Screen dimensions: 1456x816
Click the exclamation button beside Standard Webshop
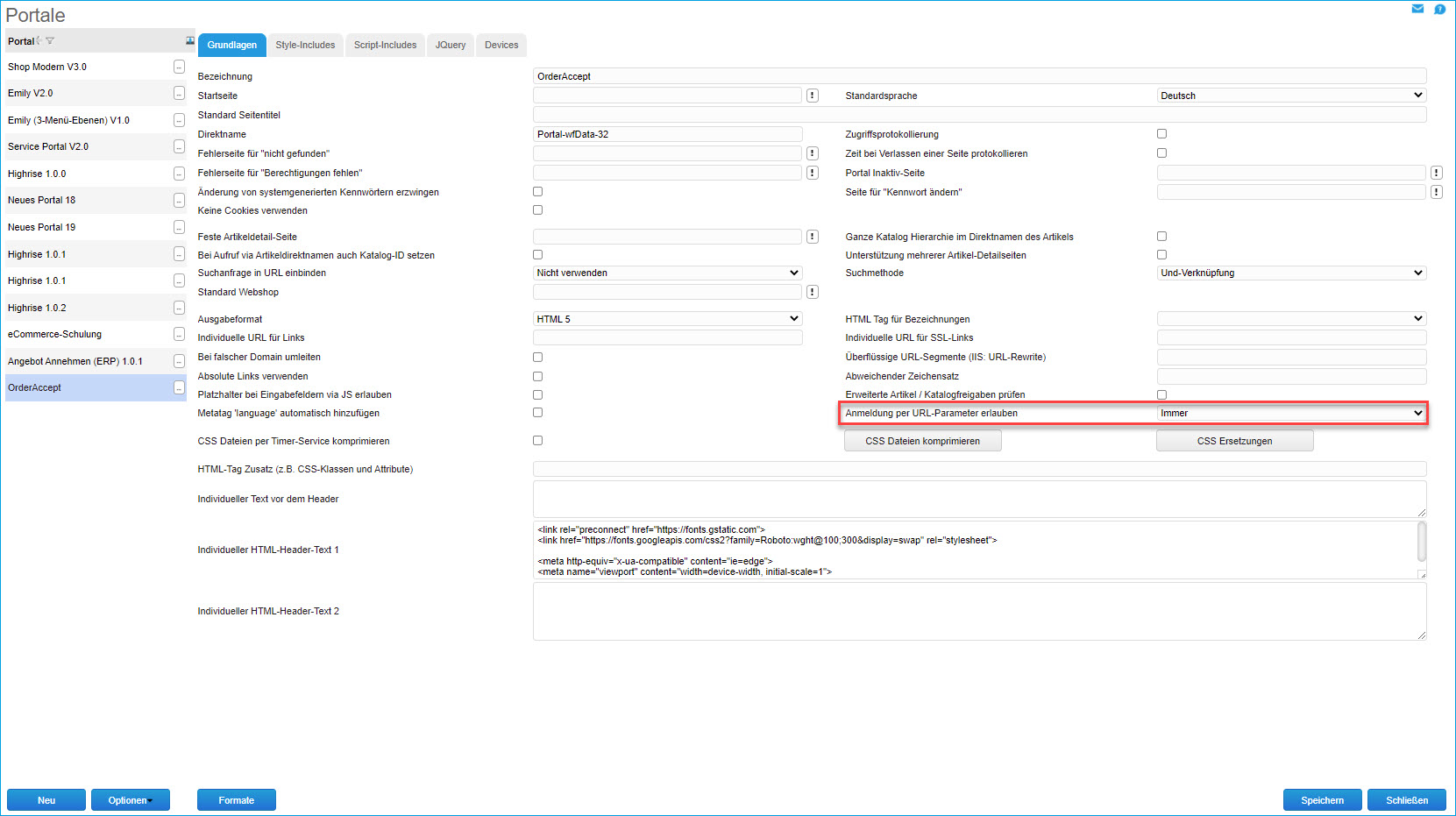coord(813,292)
